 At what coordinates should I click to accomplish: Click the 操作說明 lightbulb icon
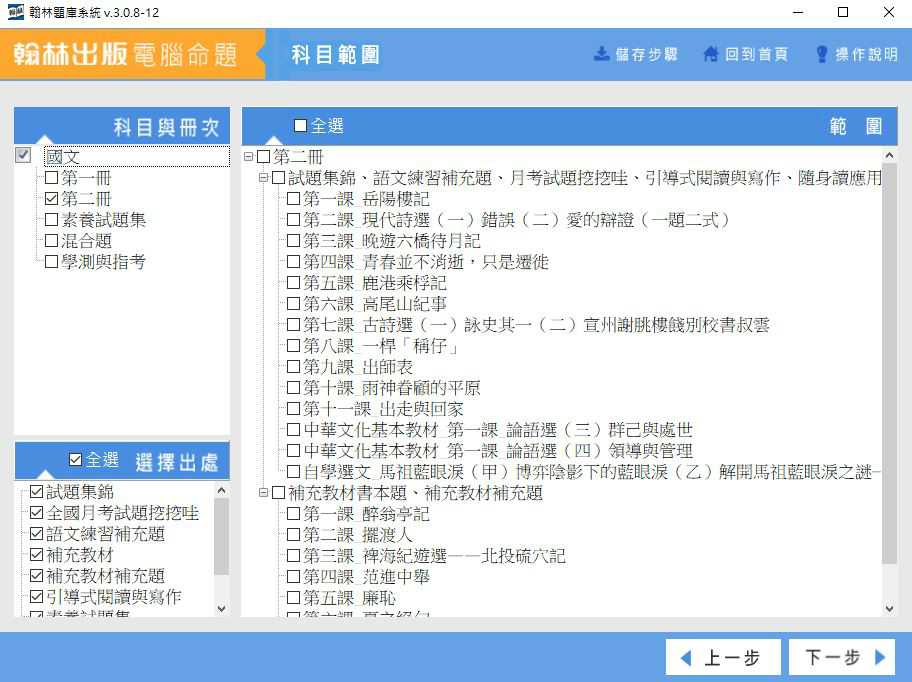[x=821, y=54]
